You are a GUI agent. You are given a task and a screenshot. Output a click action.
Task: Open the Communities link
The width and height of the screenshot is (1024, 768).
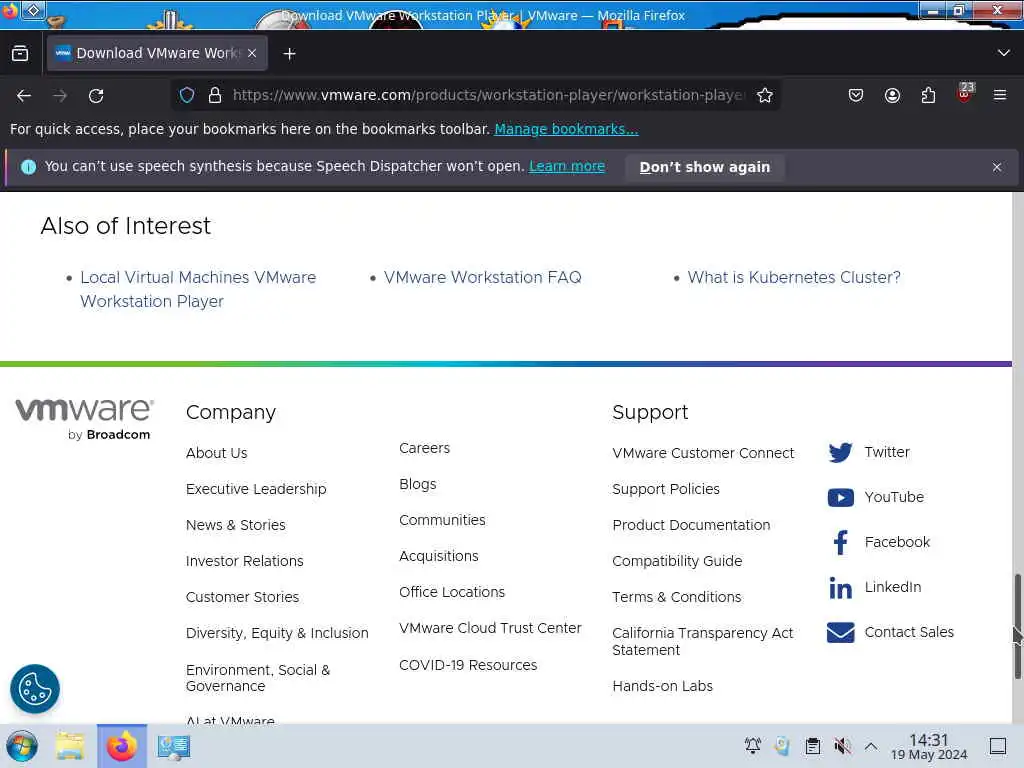(x=442, y=520)
